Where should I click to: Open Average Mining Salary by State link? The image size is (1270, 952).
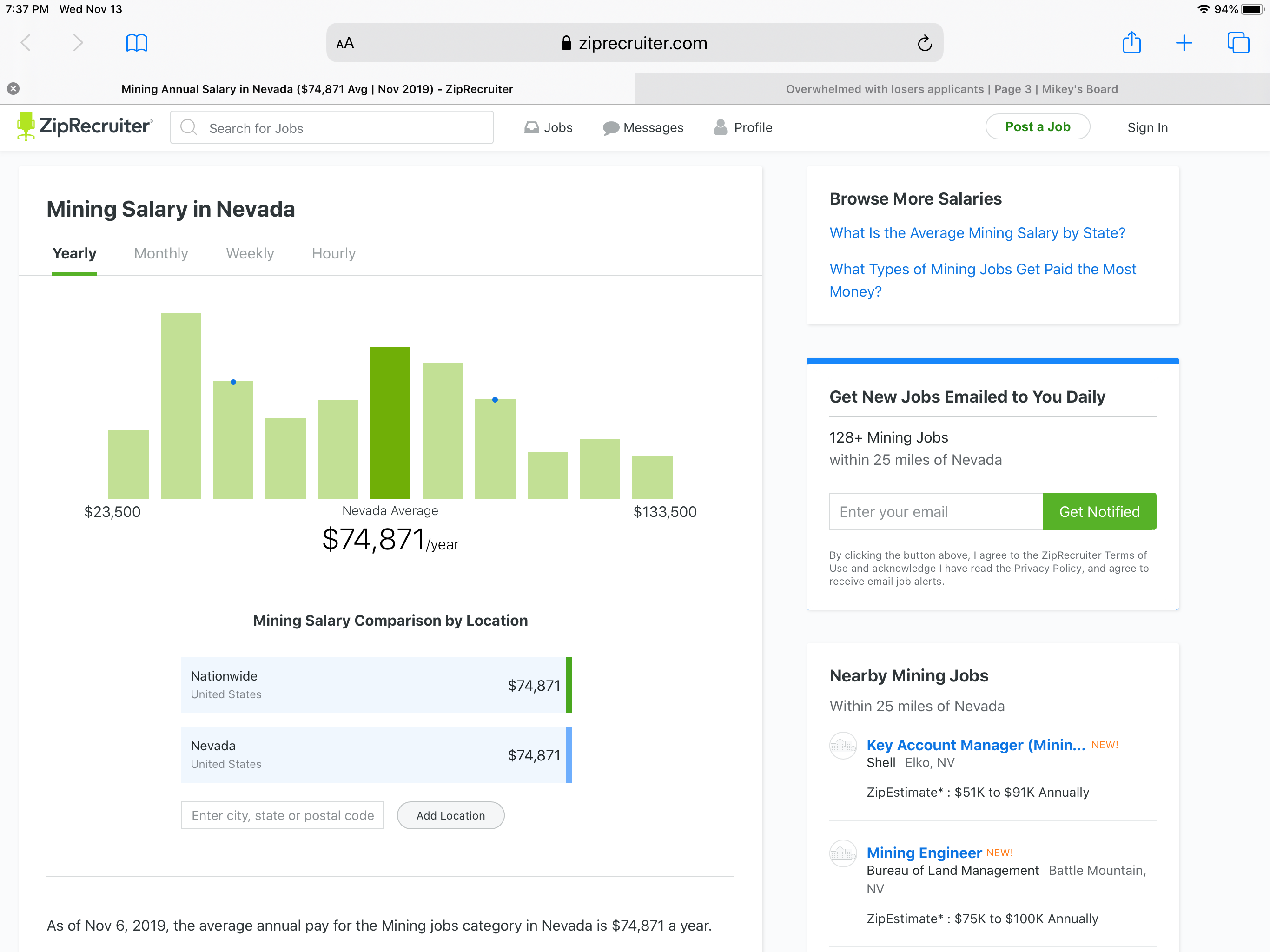[x=977, y=232]
